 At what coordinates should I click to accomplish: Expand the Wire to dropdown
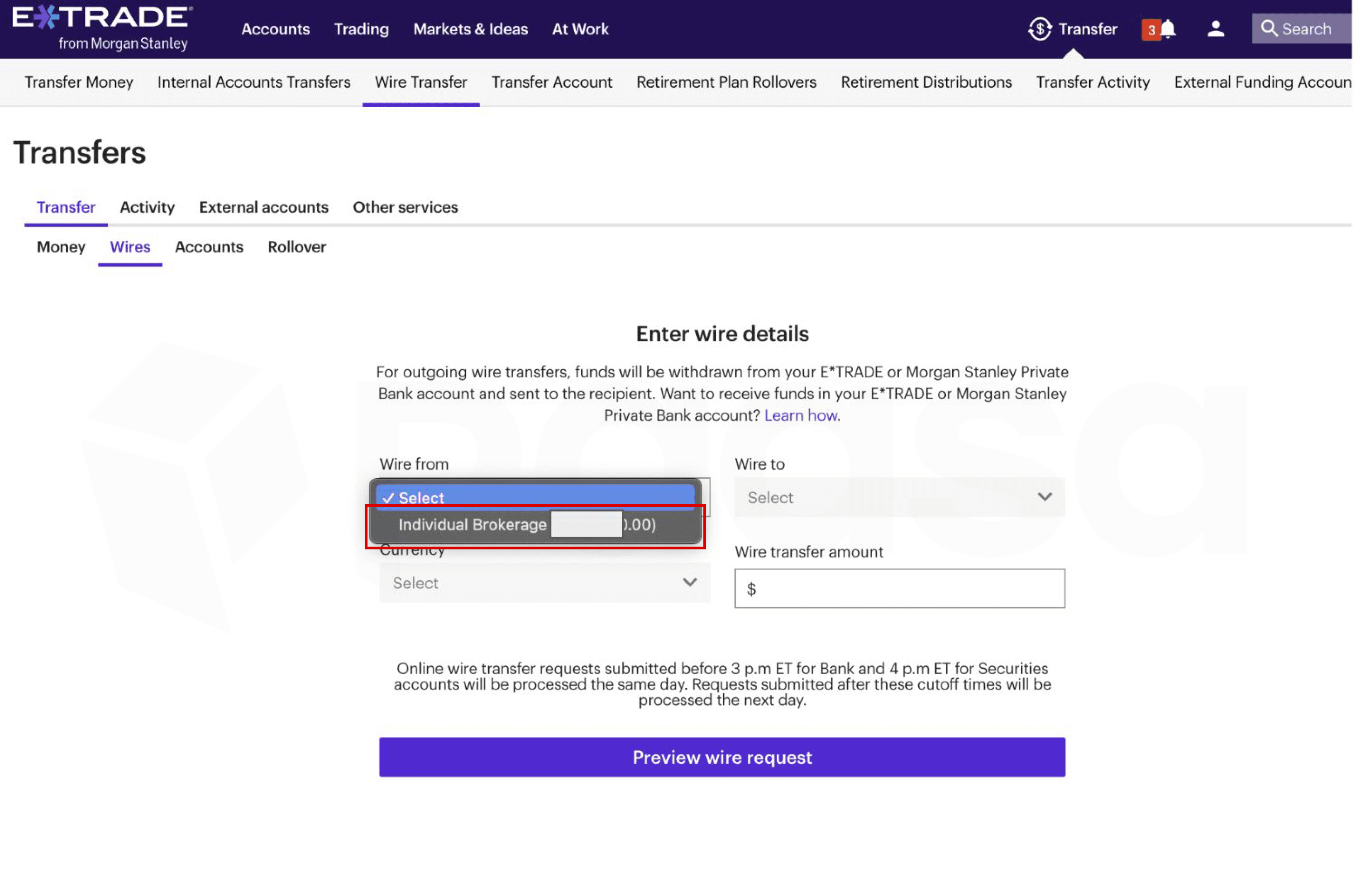pos(899,497)
